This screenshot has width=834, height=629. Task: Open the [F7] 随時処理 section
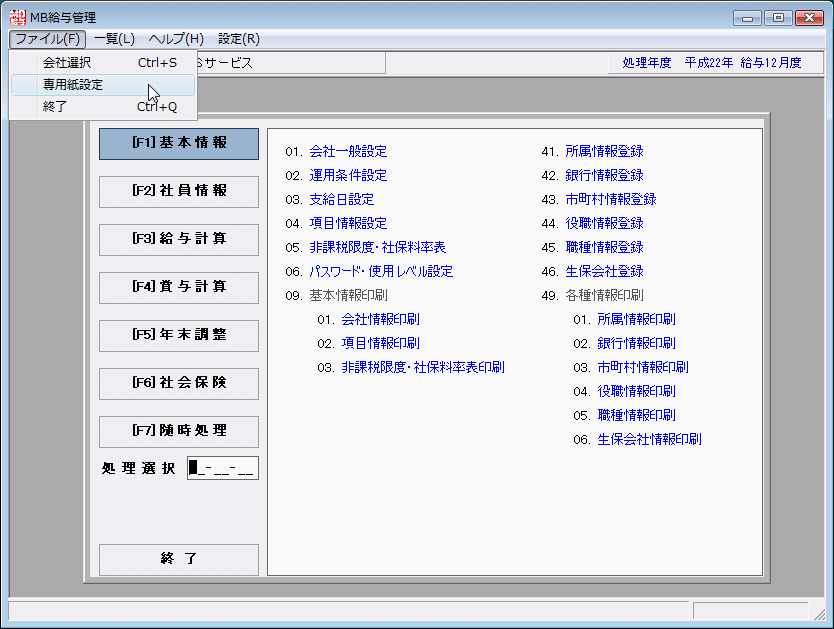coord(179,431)
